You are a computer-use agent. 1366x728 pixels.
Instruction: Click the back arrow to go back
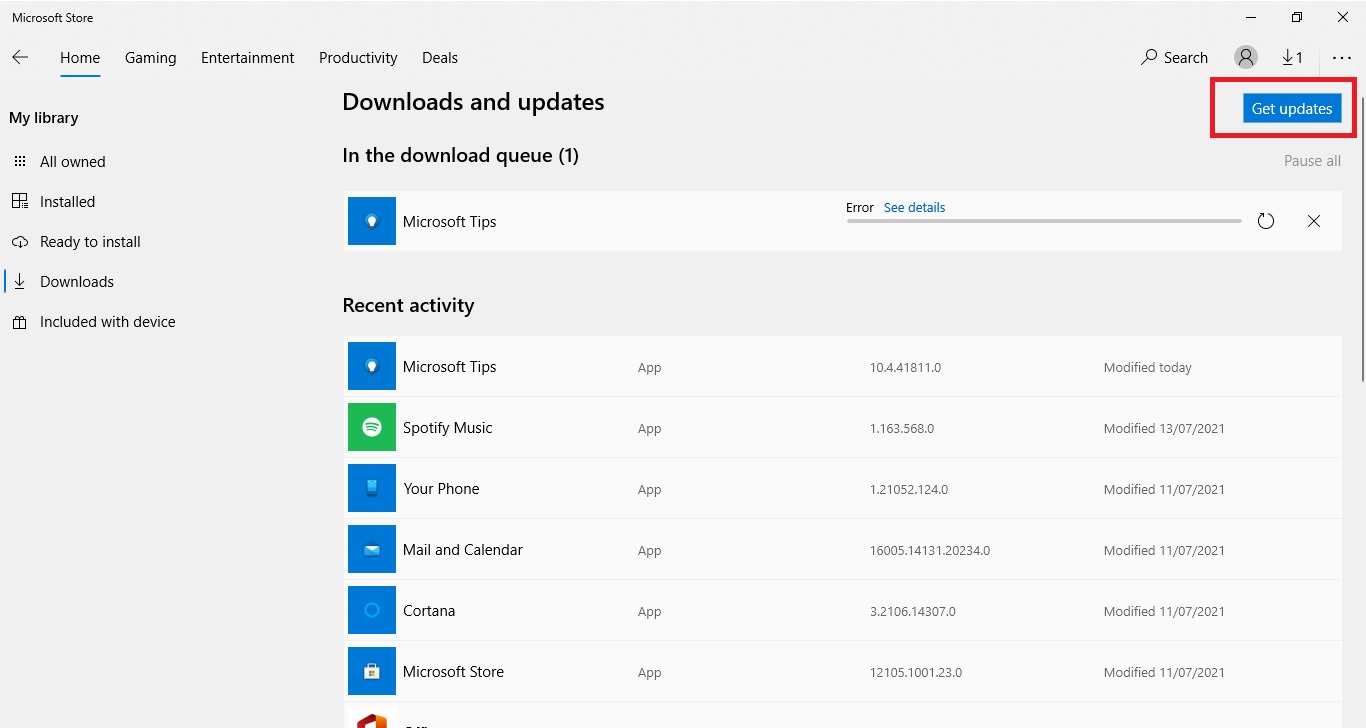pyautogui.click(x=20, y=57)
